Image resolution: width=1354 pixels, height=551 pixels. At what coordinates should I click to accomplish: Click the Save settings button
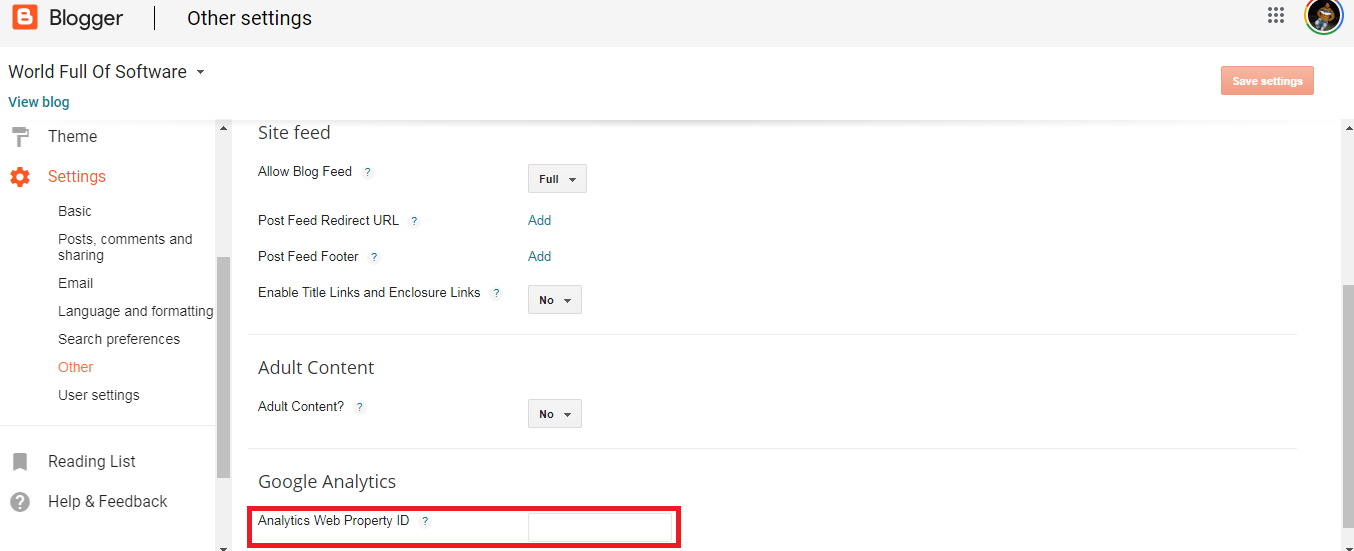click(1267, 81)
